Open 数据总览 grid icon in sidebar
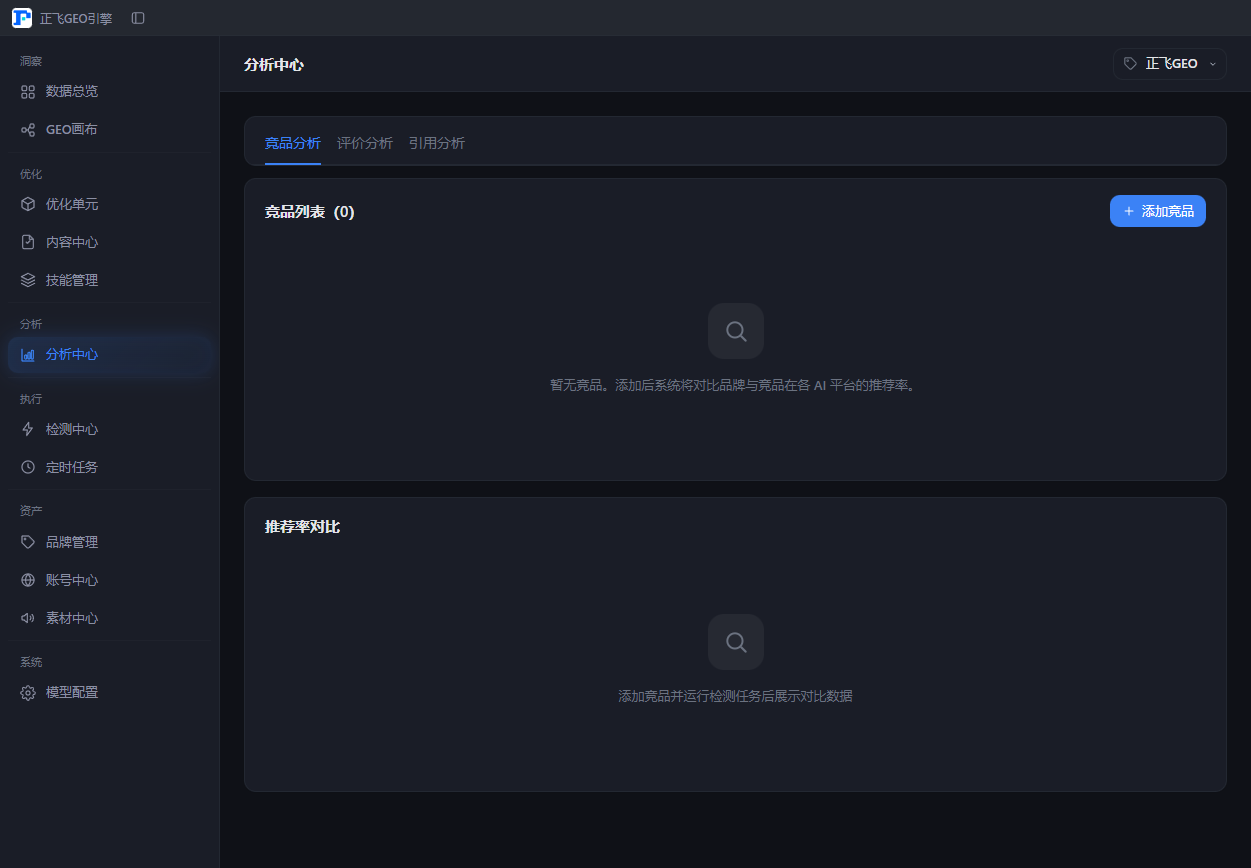The width and height of the screenshot is (1251, 868). (28, 91)
